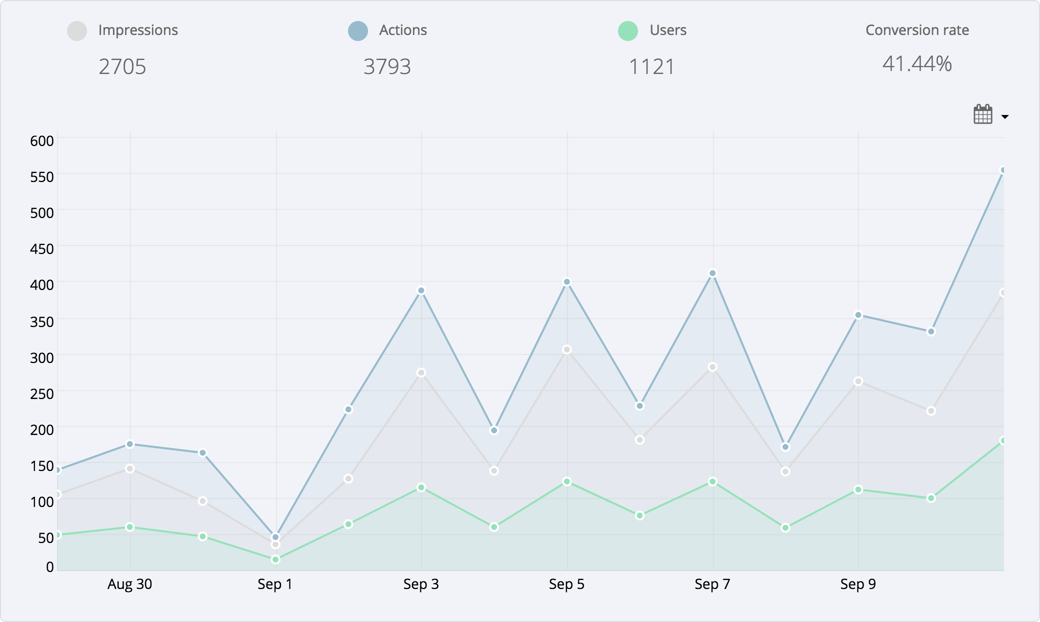
Task: Click the Actions legend label
Action: [403, 30]
